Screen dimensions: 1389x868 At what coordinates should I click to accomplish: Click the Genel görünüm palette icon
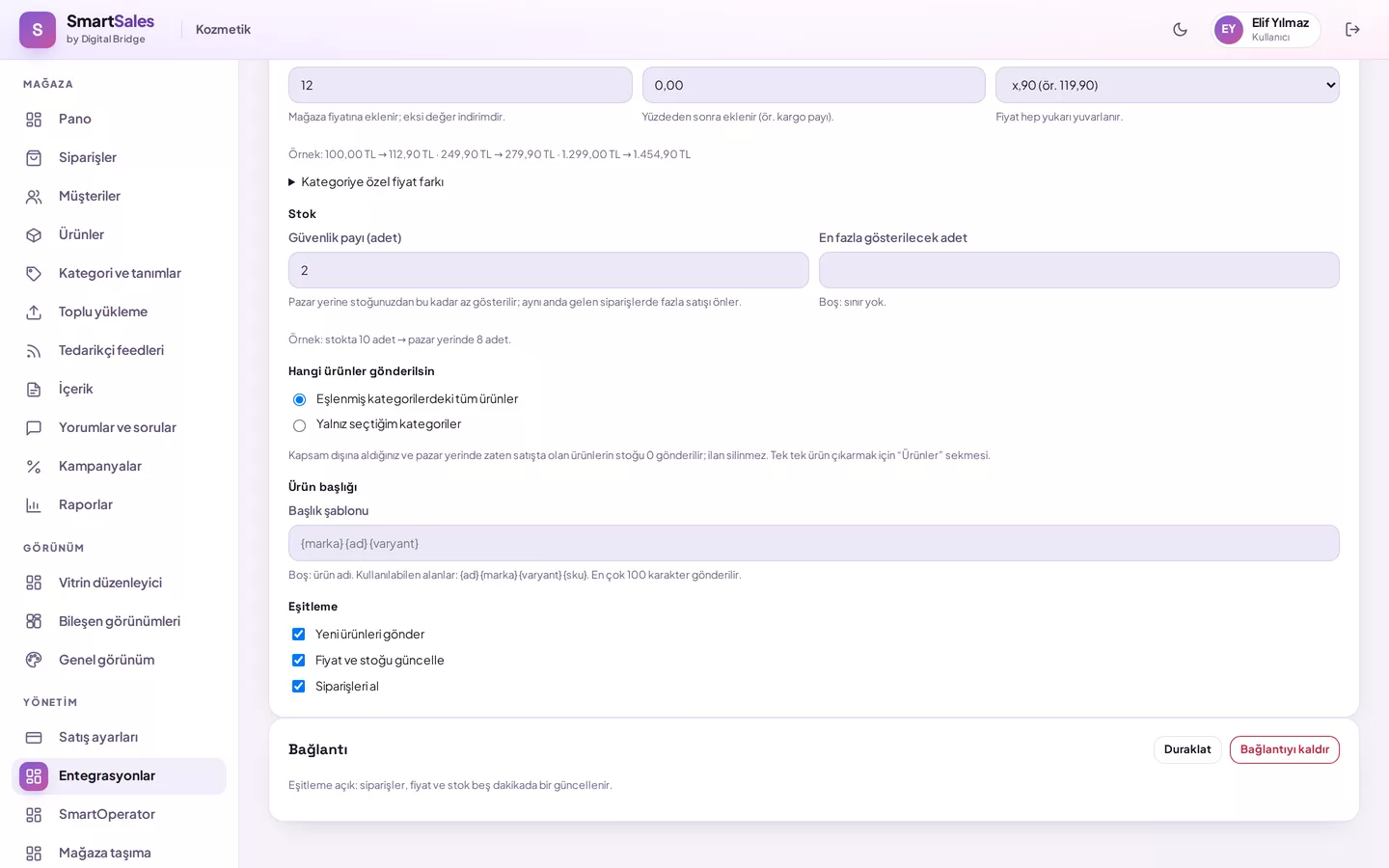tap(34, 661)
